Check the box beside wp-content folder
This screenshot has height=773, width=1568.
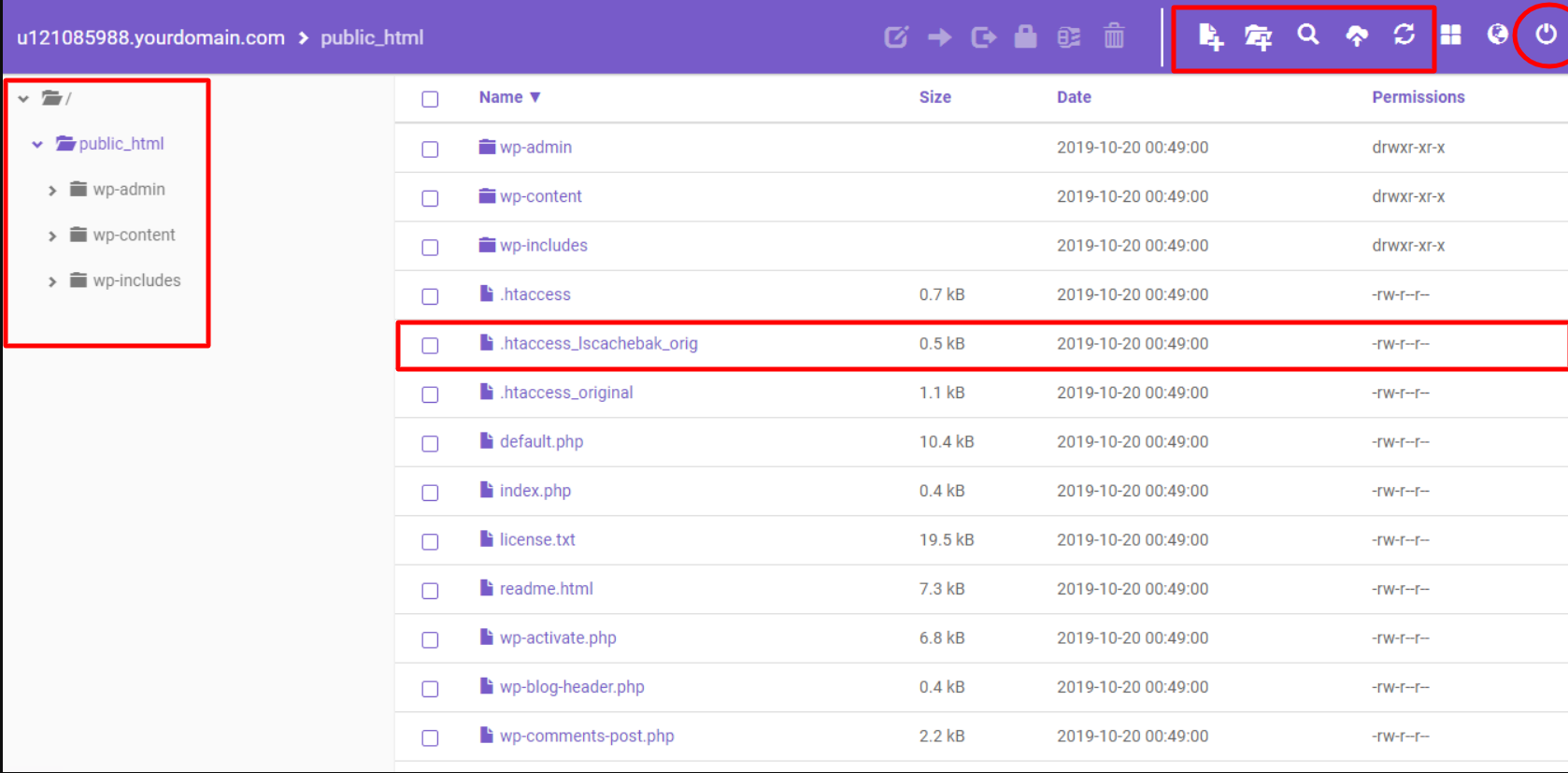(x=430, y=198)
